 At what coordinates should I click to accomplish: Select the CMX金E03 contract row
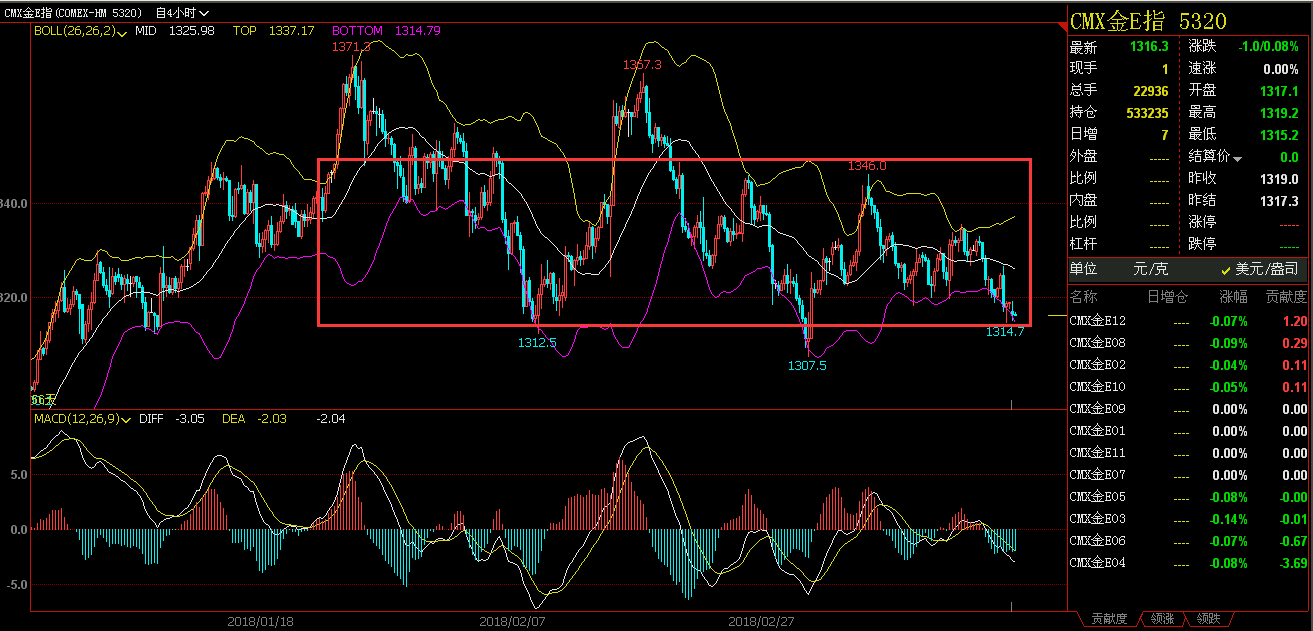(x=1189, y=519)
